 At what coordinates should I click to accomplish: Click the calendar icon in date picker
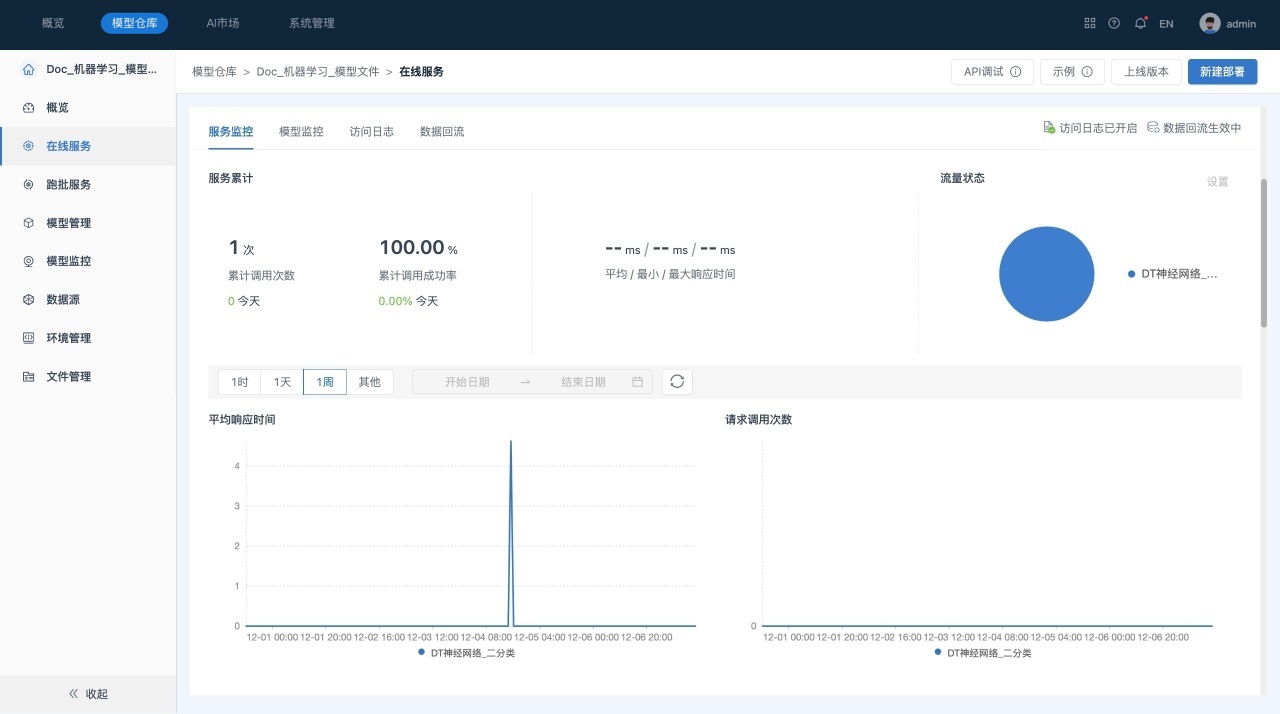(637, 382)
